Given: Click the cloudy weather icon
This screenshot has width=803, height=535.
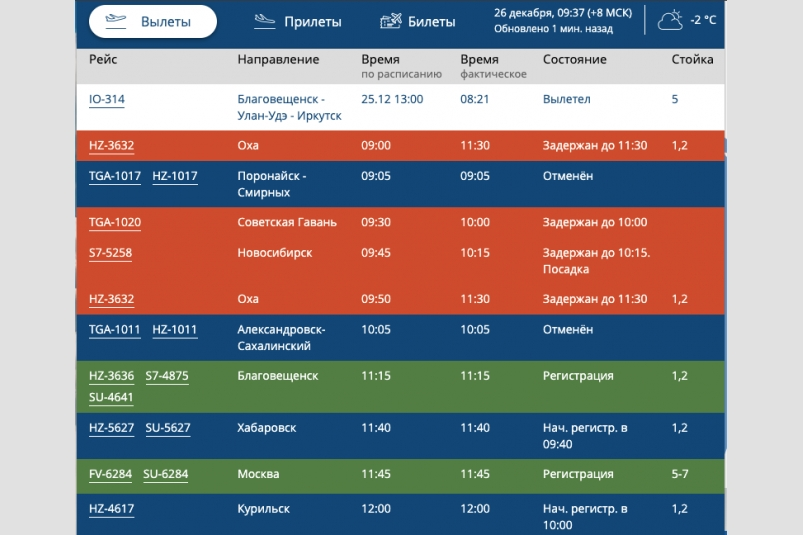Looking at the screenshot, I should point(672,20).
